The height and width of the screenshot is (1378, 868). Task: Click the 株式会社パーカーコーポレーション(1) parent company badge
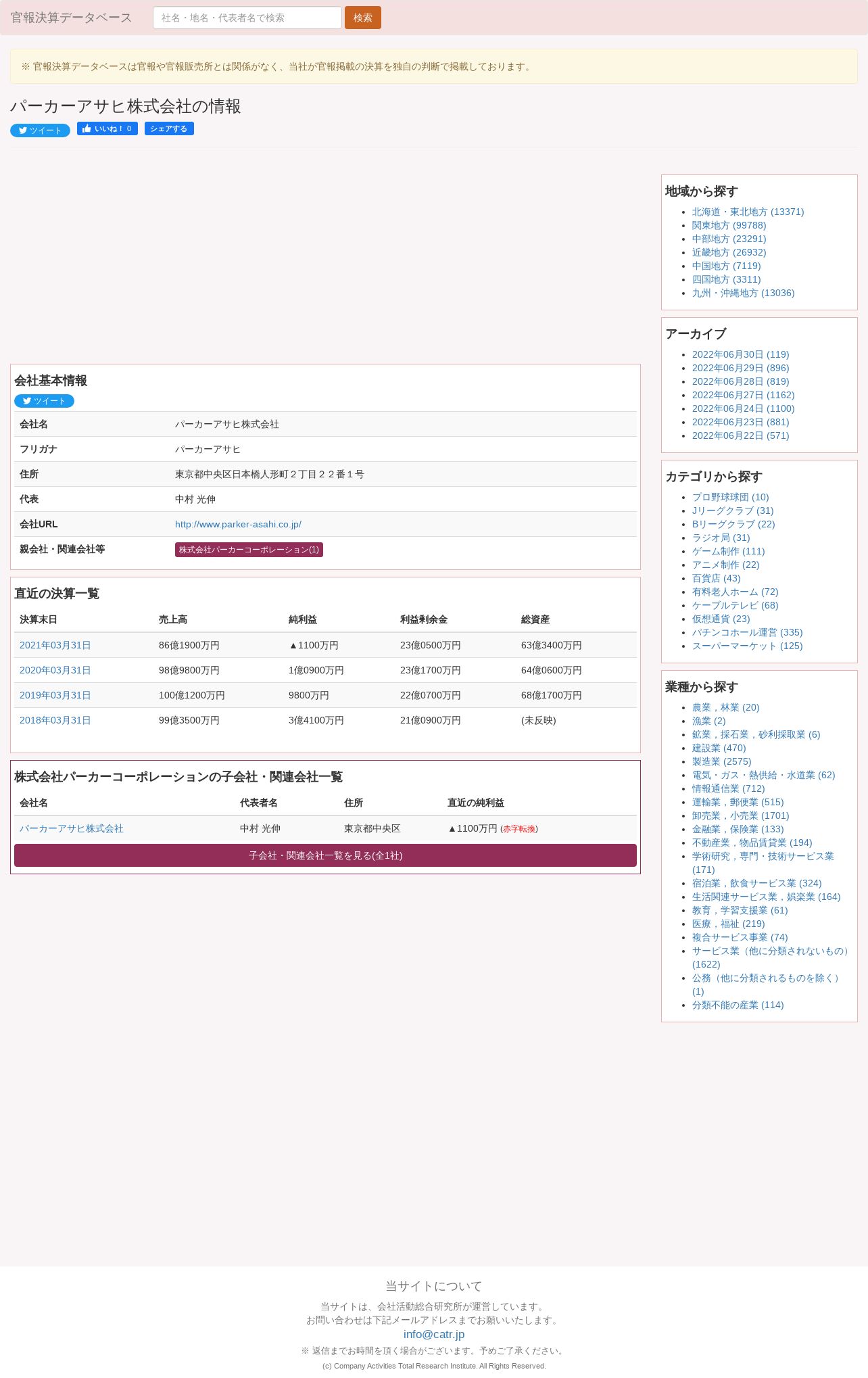click(x=249, y=550)
